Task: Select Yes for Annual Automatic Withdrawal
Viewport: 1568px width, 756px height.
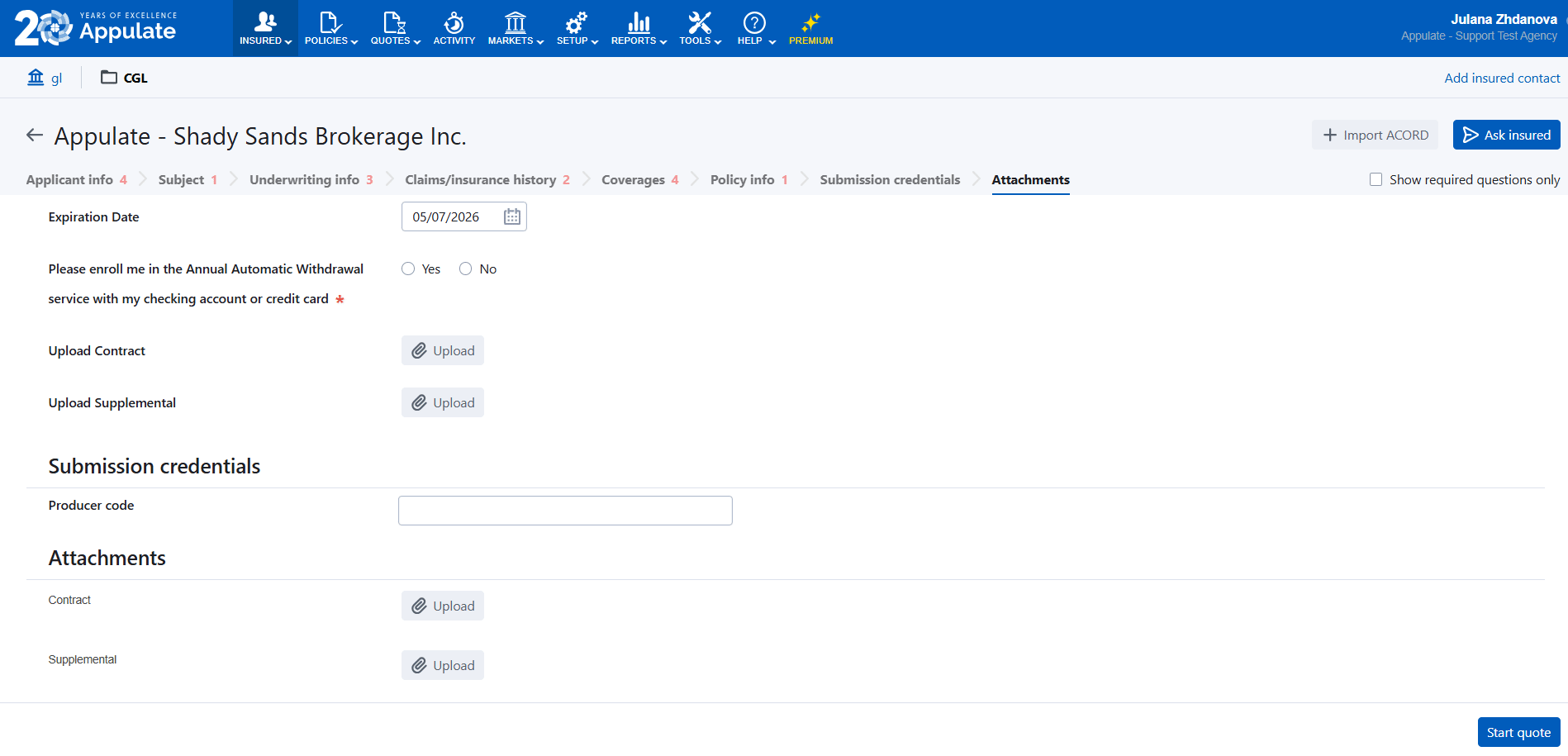Action: [x=408, y=269]
